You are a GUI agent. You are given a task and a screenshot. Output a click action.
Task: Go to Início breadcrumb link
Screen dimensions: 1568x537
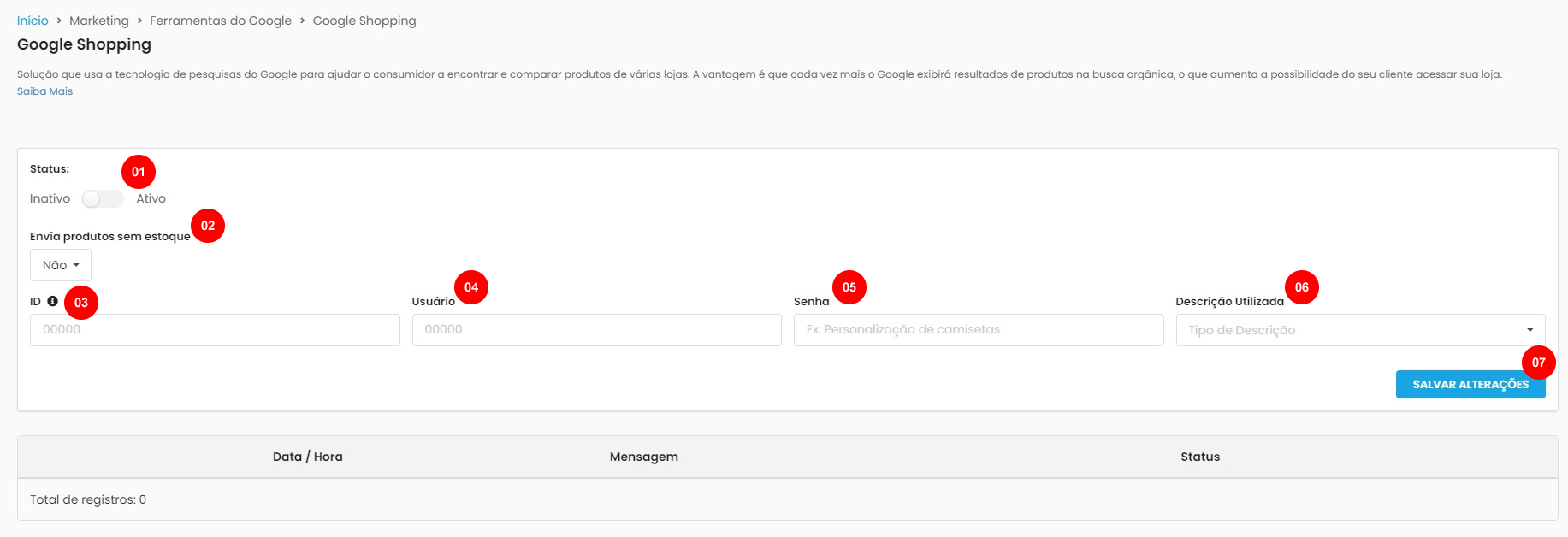[33, 21]
